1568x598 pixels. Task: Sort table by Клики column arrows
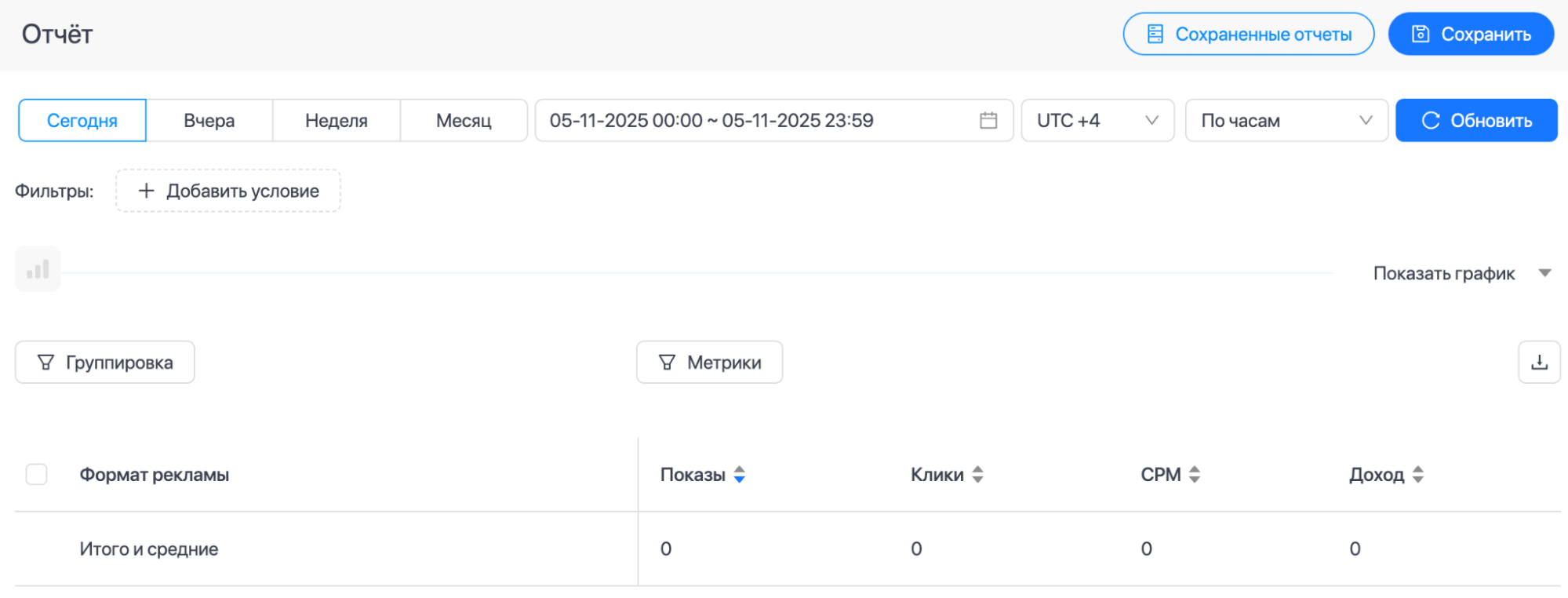[977, 474]
